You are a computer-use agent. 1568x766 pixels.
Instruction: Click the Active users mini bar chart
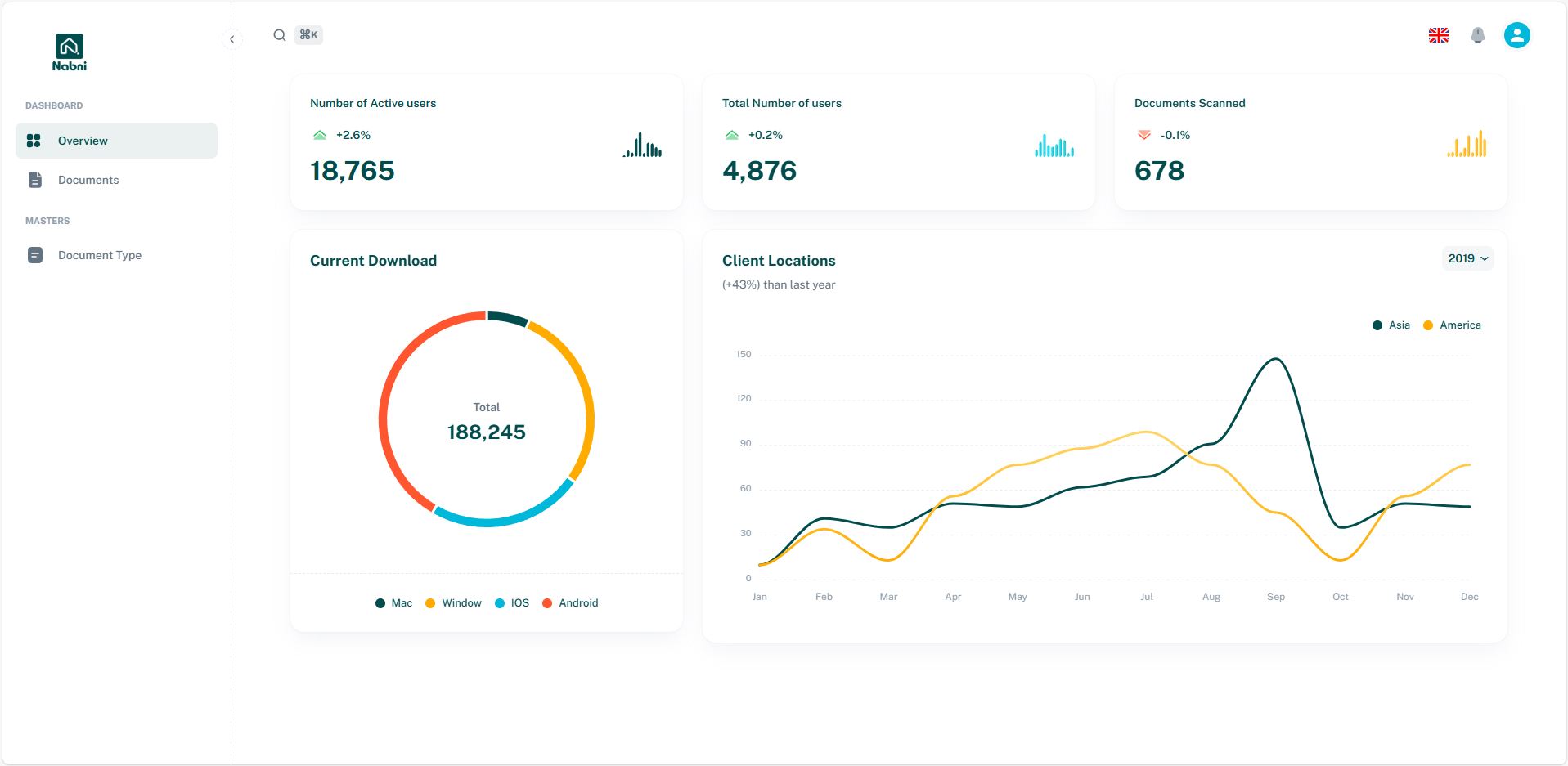click(x=642, y=145)
